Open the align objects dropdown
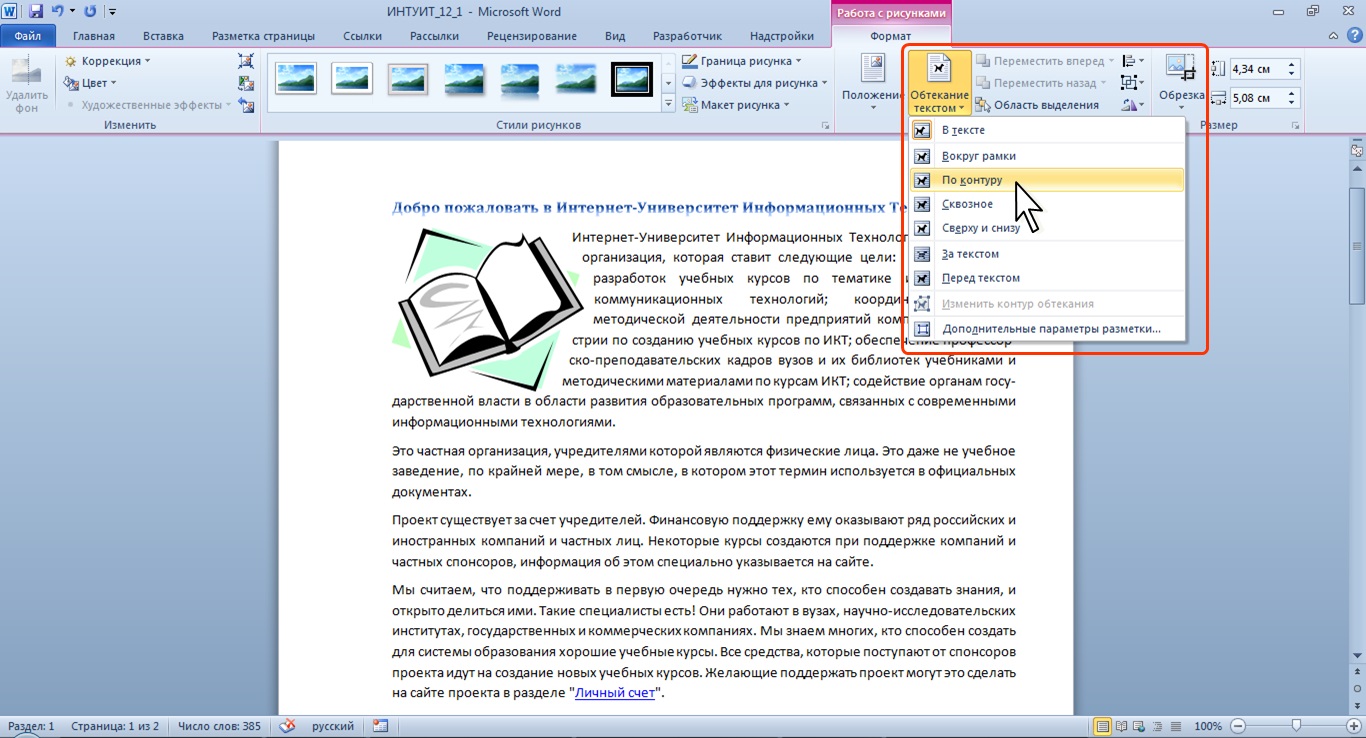The height and width of the screenshot is (738, 1366). [x=1133, y=62]
